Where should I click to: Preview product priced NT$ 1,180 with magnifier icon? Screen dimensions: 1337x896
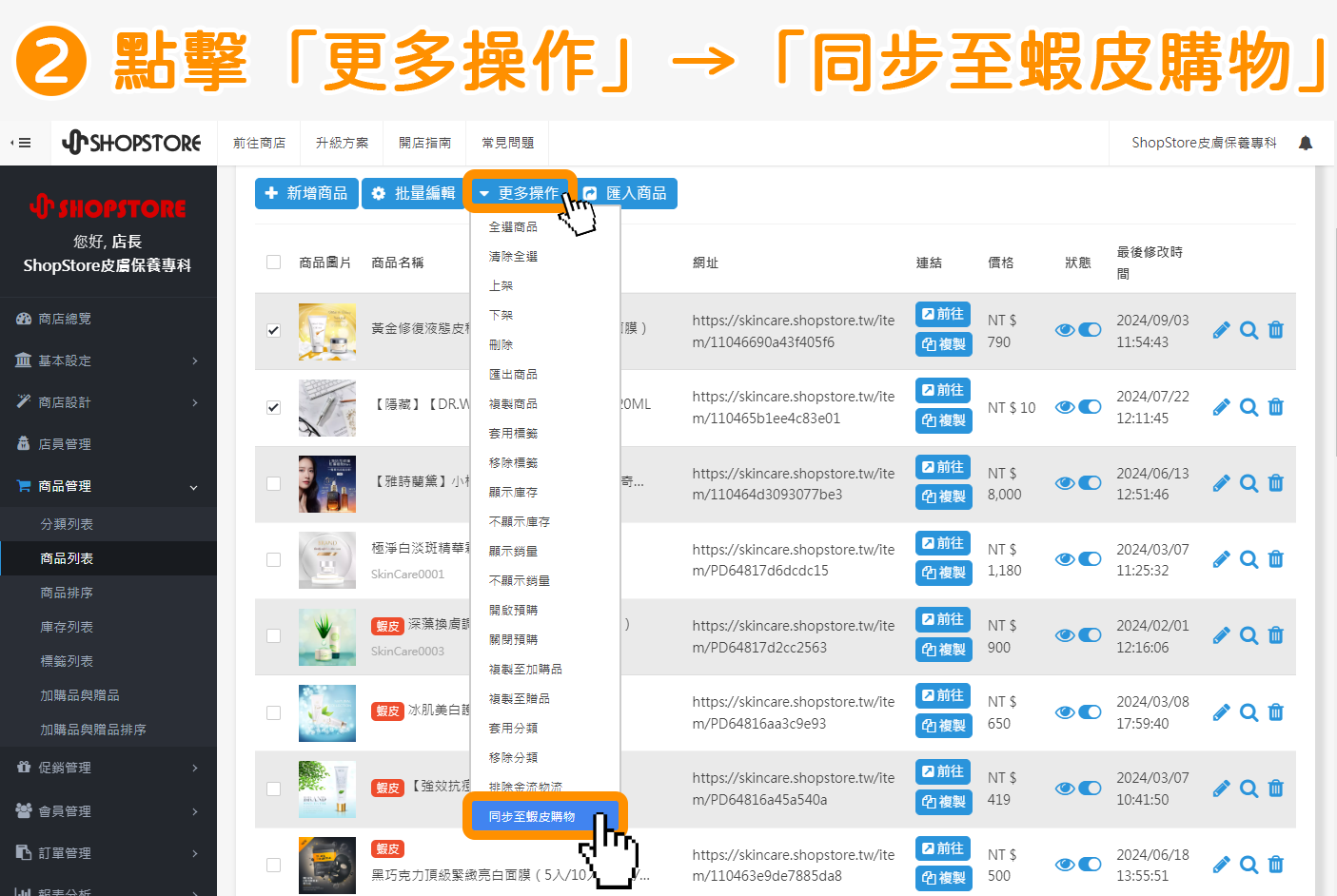point(1249,559)
